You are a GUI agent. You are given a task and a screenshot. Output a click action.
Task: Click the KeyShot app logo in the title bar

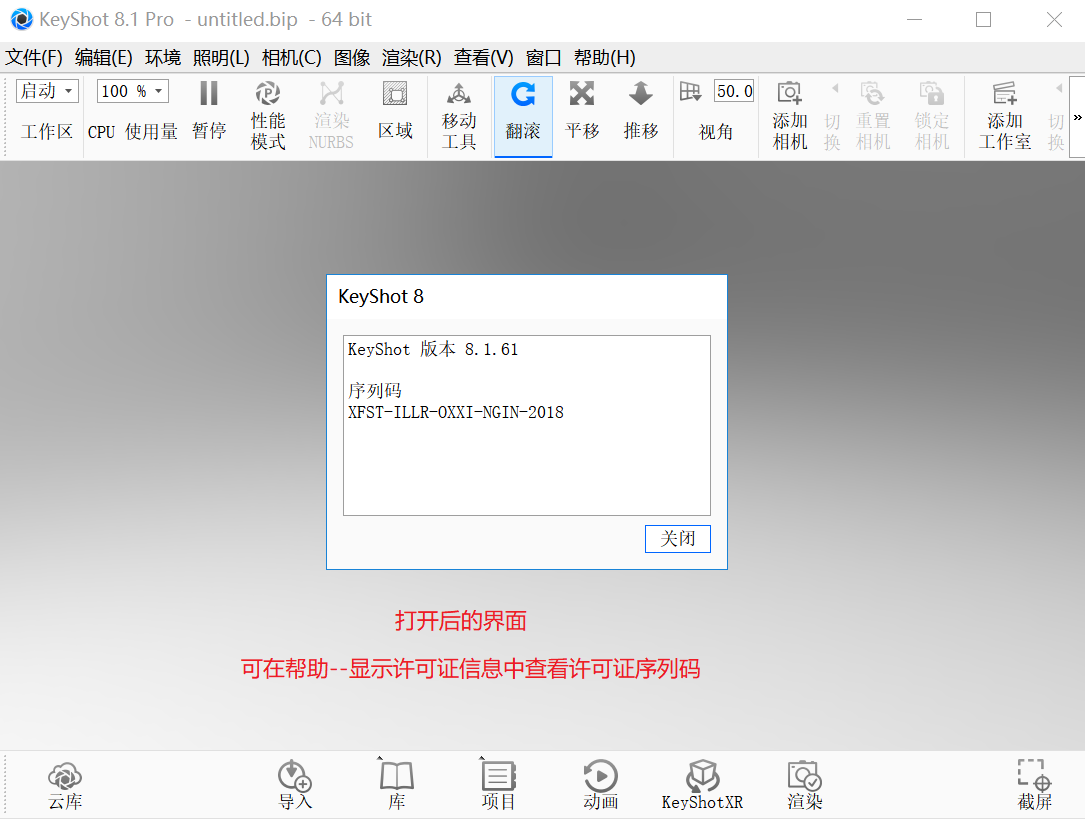(21, 19)
